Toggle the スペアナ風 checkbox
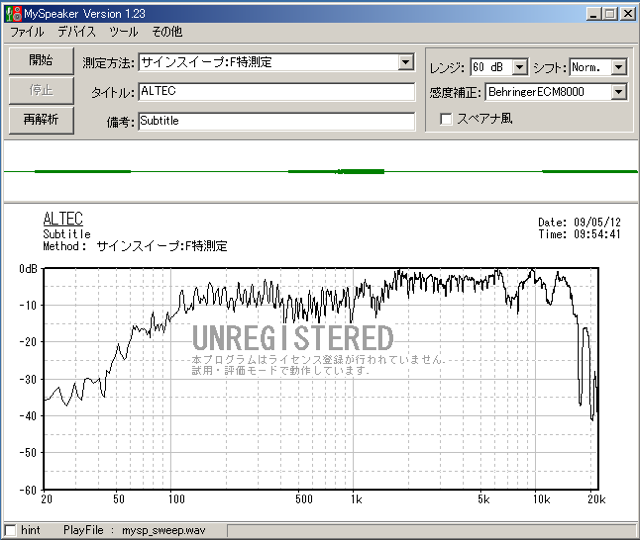640x540 pixels. point(446,119)
